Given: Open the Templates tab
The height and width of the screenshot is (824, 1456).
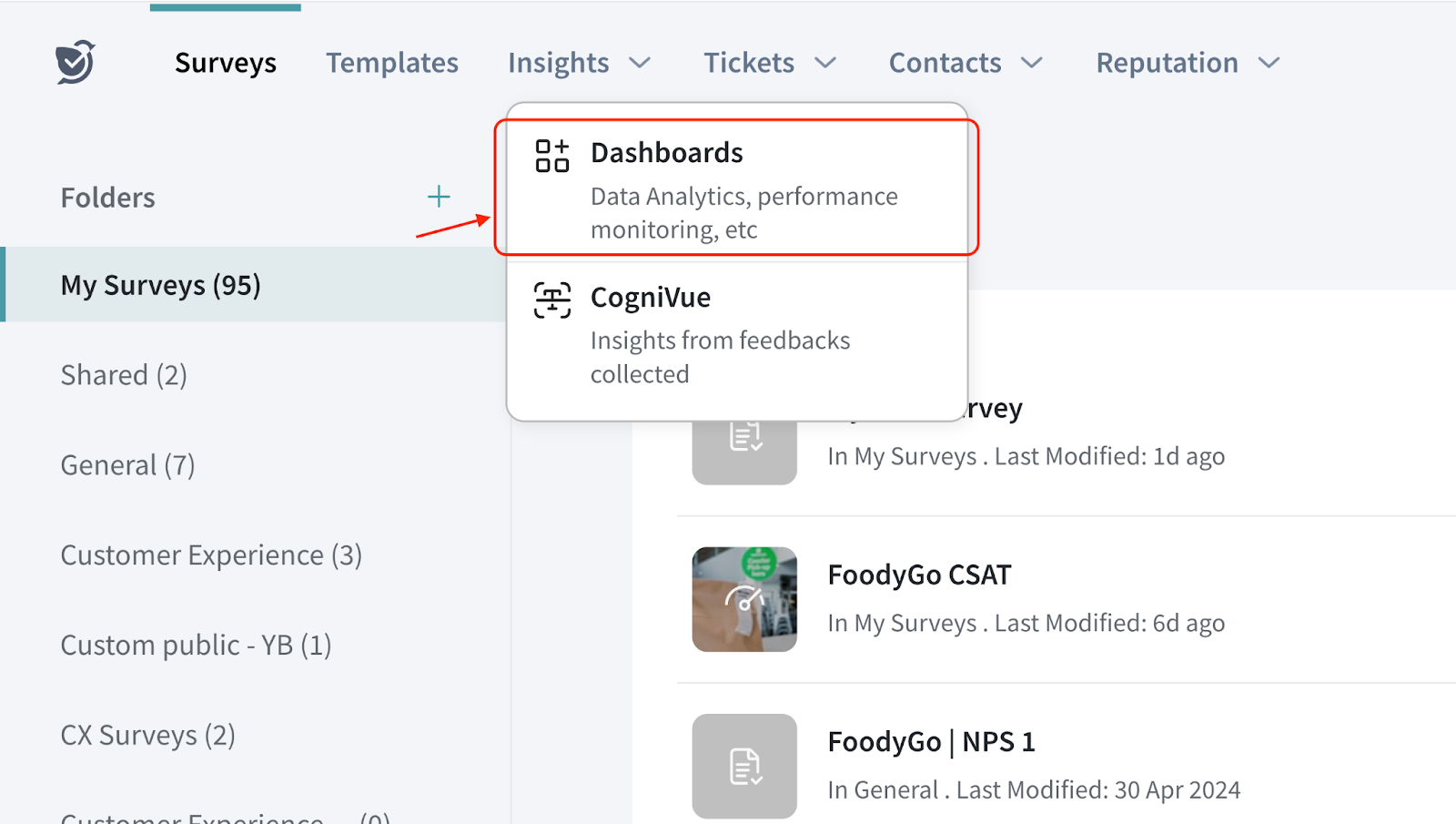Looking at the screenshot, I should pos(392,63).
